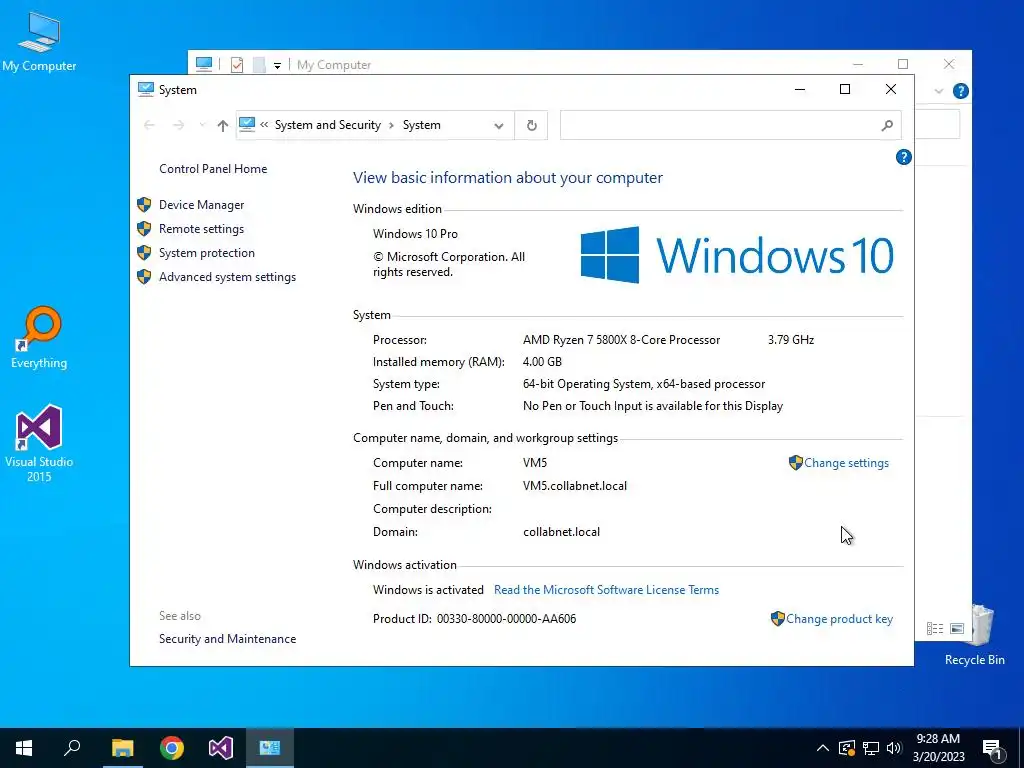Expand ribbon chevron in My Computer window

[x=939, y=91]
